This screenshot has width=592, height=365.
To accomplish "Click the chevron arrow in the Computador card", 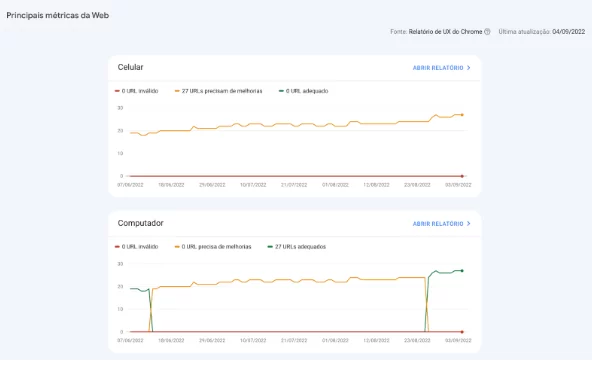I will click(469, 224).
